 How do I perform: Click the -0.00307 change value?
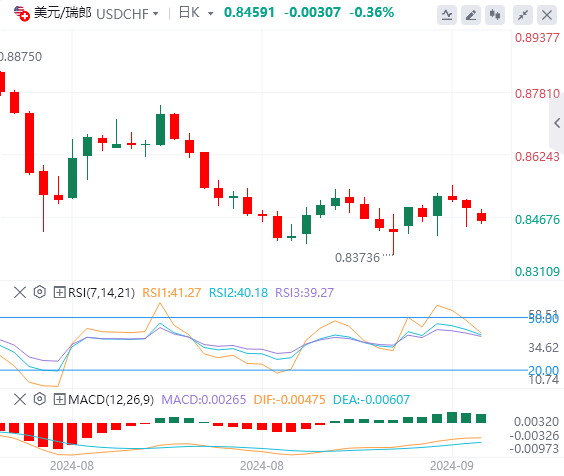312,13
